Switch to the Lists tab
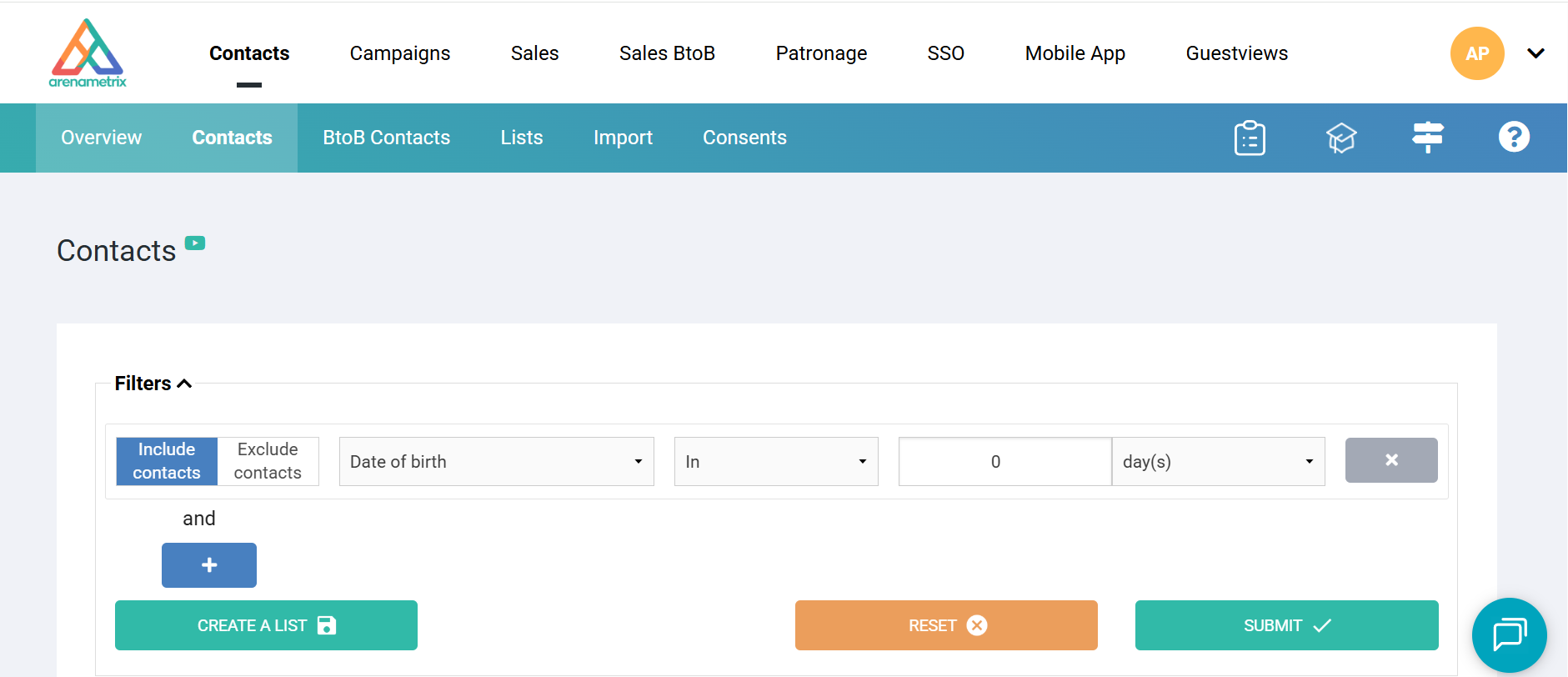The height and width of the screenshot is (677, 1568). tap(521, 138)
